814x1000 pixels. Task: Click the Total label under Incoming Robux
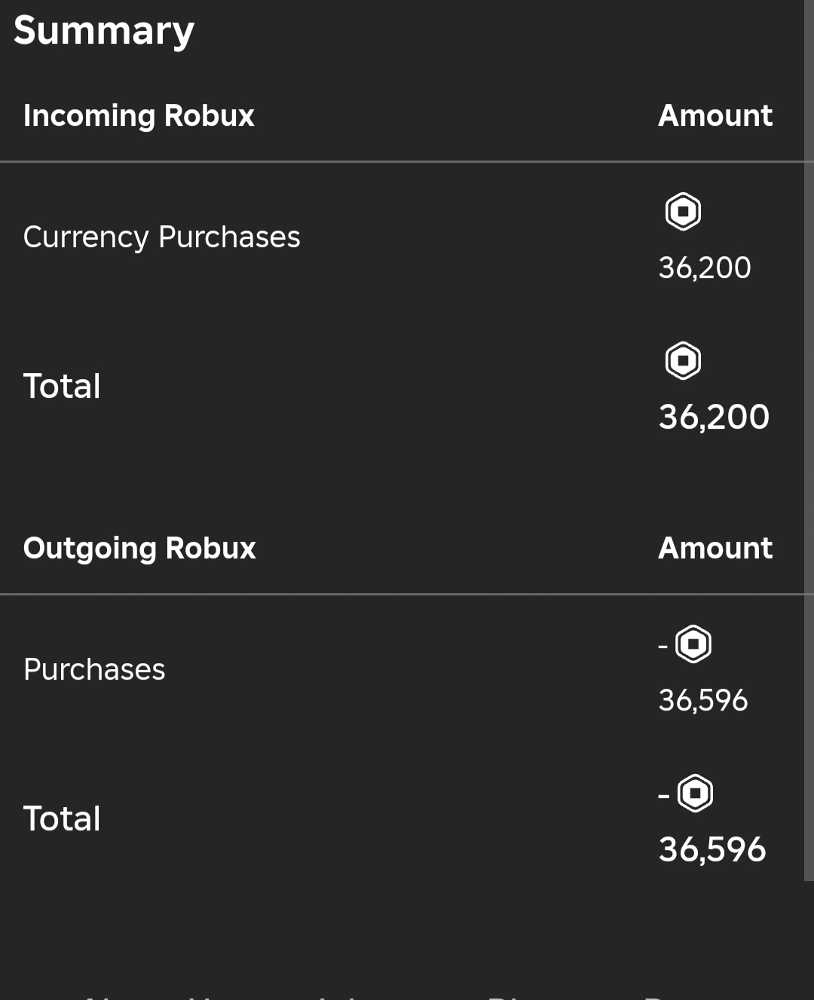click(61, 386)
